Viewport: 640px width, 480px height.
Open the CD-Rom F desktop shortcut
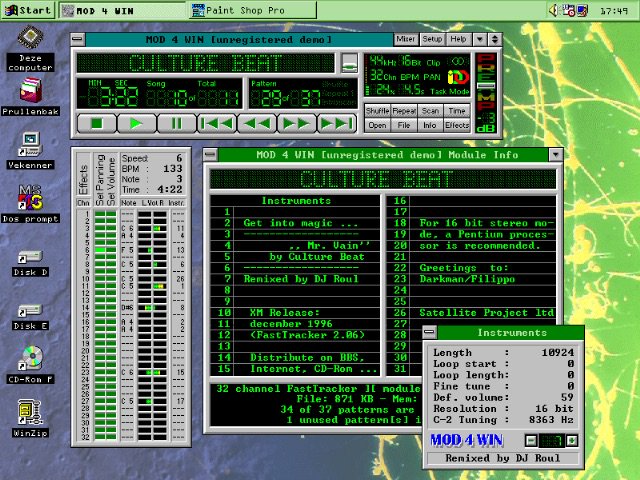click(31, 364)
